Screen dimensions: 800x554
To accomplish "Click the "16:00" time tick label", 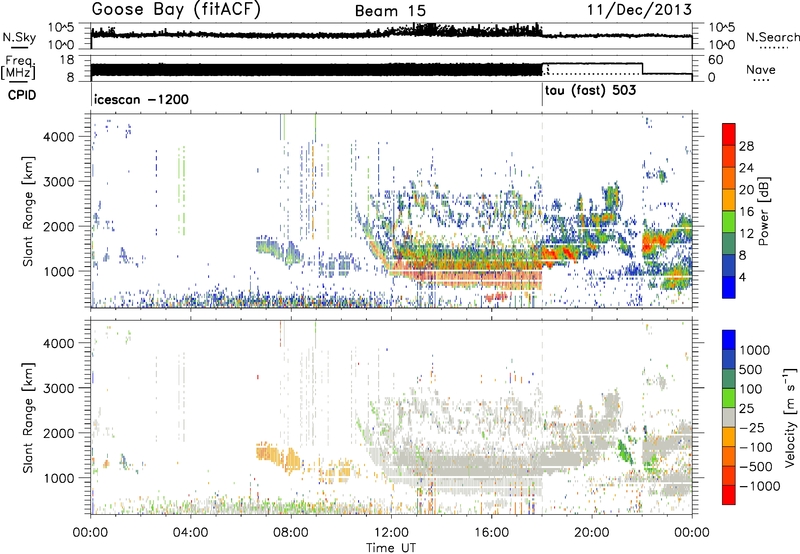I will (491, 533).
